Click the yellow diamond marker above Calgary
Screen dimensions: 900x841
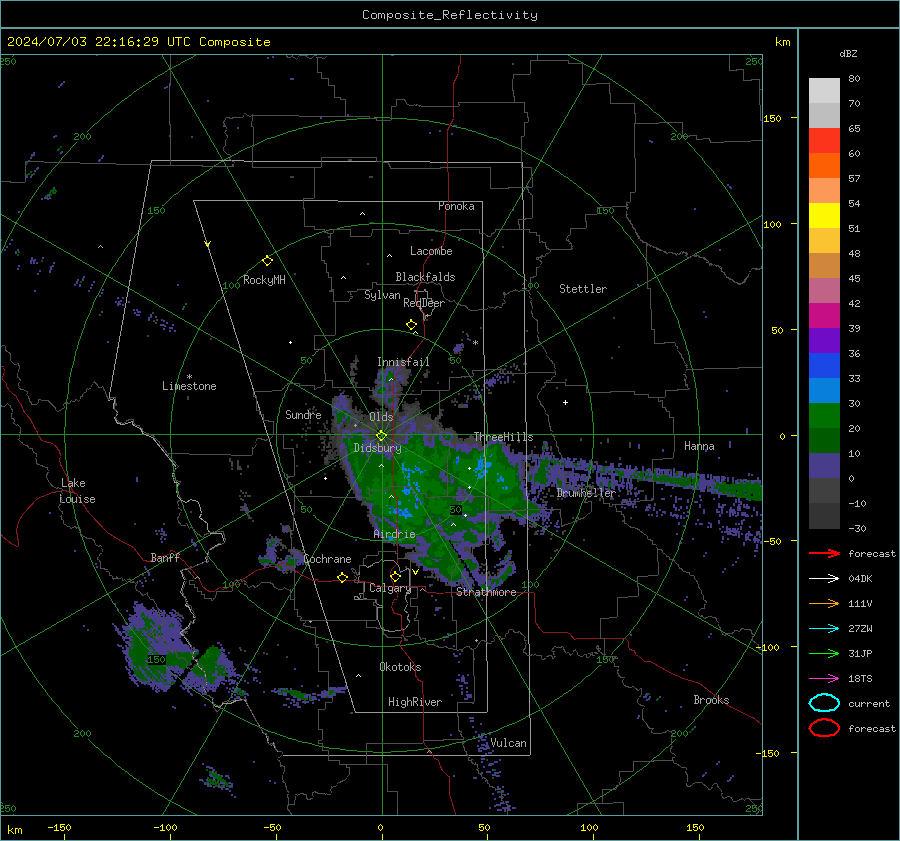coord(395,576)
